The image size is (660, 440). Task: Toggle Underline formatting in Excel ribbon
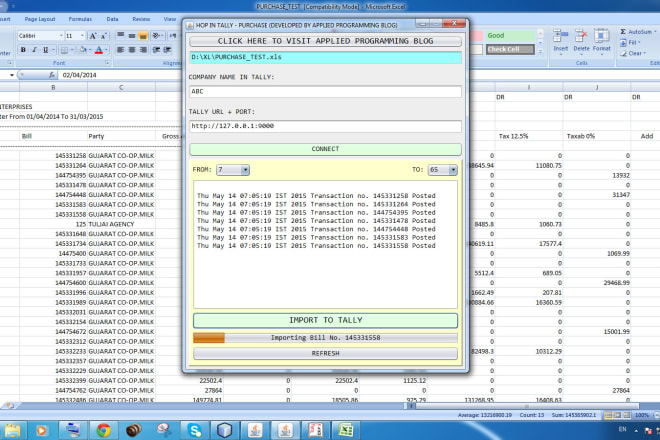click(x=45, y=50)
